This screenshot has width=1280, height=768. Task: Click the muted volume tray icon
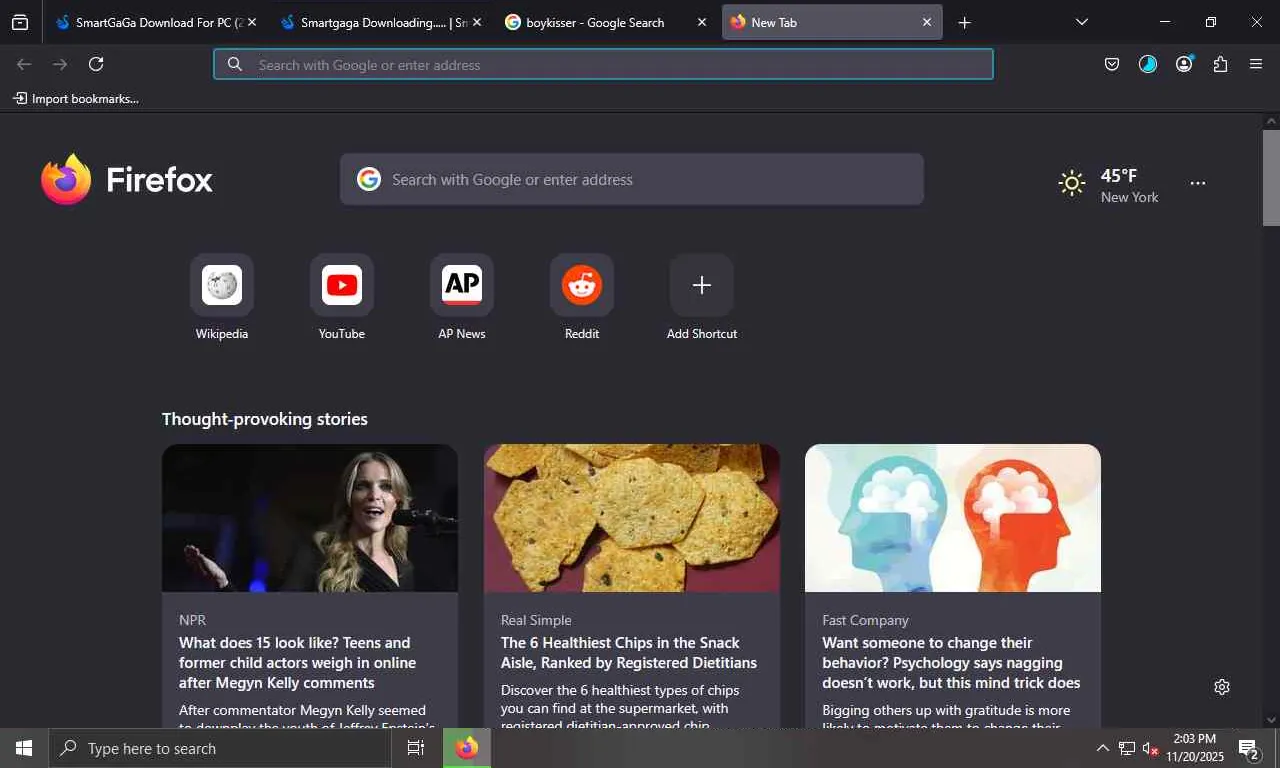coord(1150,748)
